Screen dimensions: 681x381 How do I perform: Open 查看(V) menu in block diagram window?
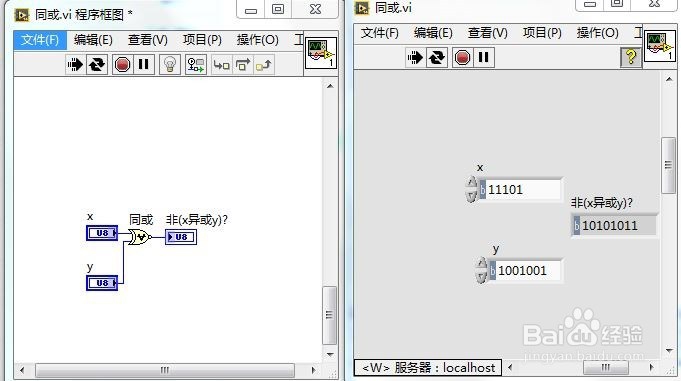(148, 40)
